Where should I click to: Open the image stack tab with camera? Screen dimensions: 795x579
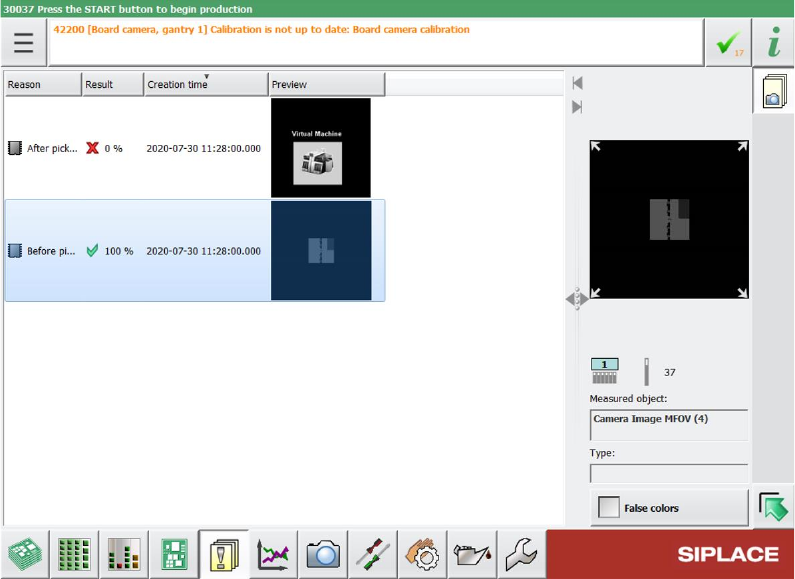774,92
